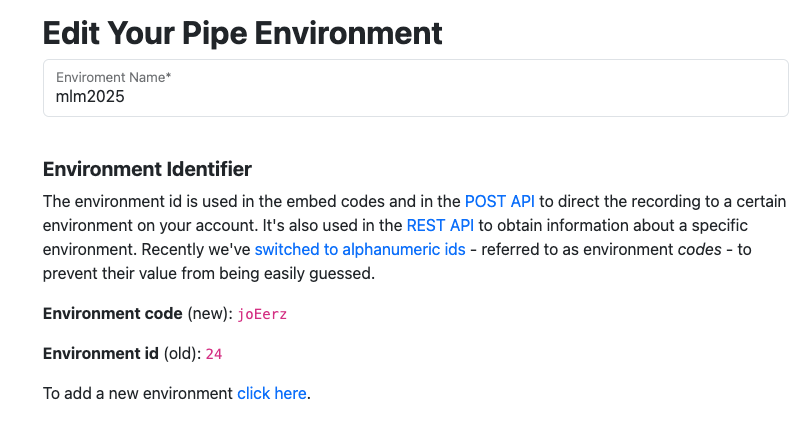Click the bold Environment id label
Screen dimensions: 805x432
click(99, 354)
